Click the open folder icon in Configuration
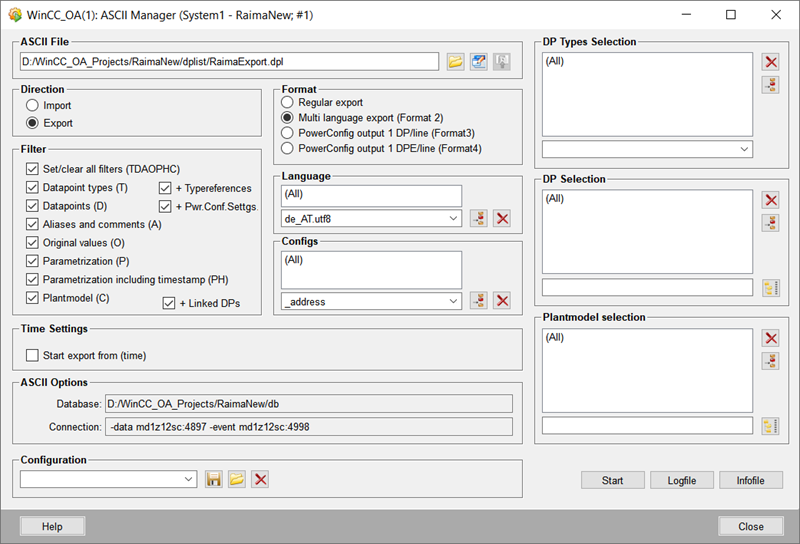 pos(237,480)
